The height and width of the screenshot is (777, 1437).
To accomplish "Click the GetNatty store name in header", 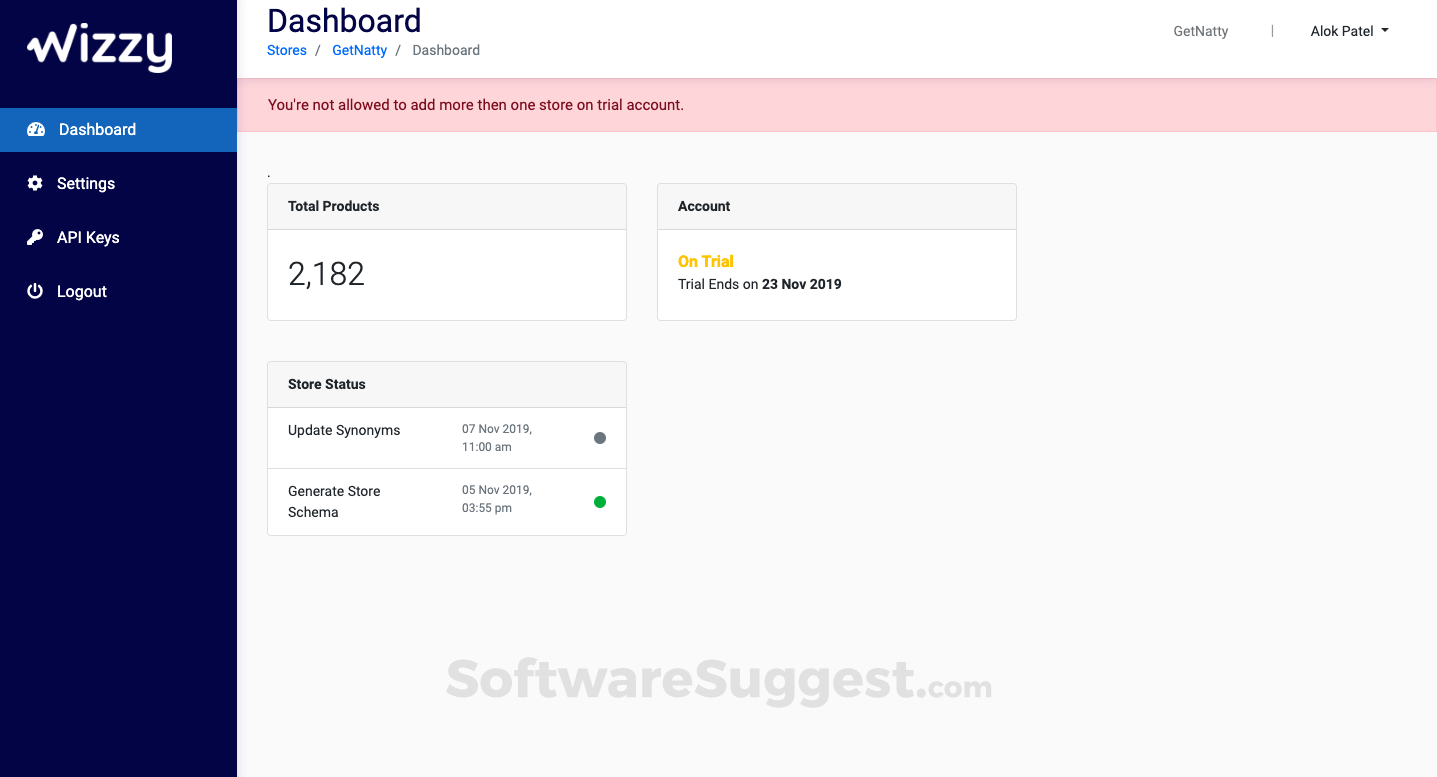I will coord(1200,31).
